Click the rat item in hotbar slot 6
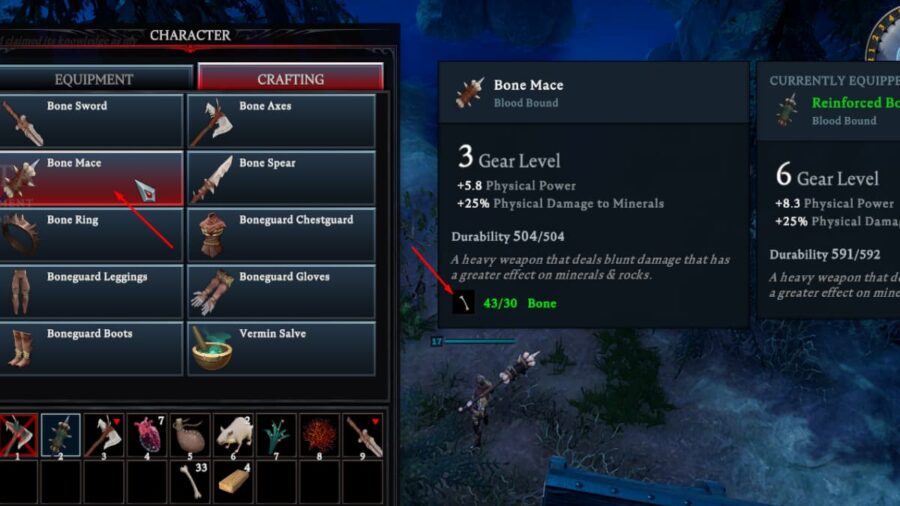900x506 pixels. click(233, 435)
